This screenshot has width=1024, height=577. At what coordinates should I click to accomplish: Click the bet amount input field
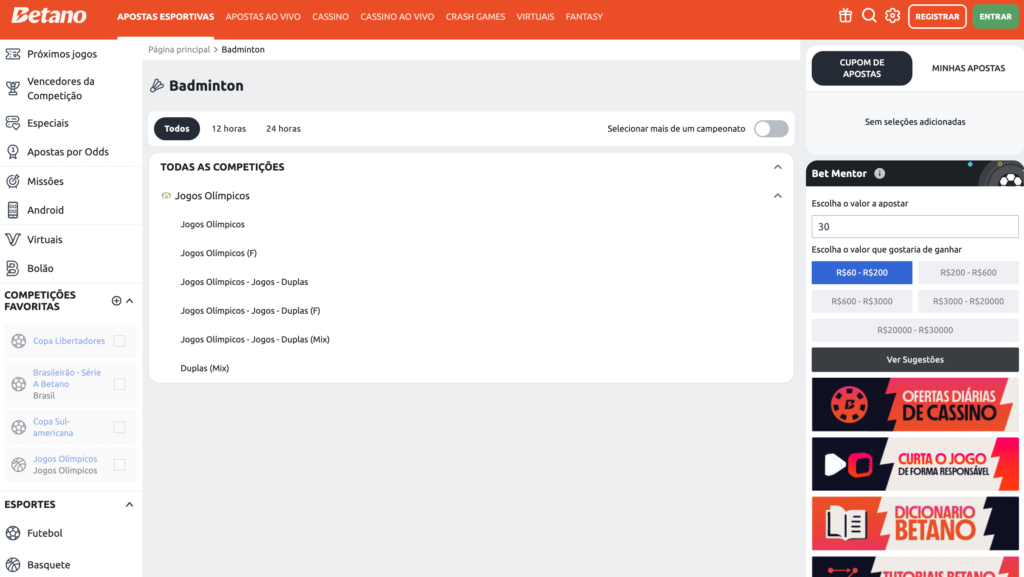click(915, 227)
